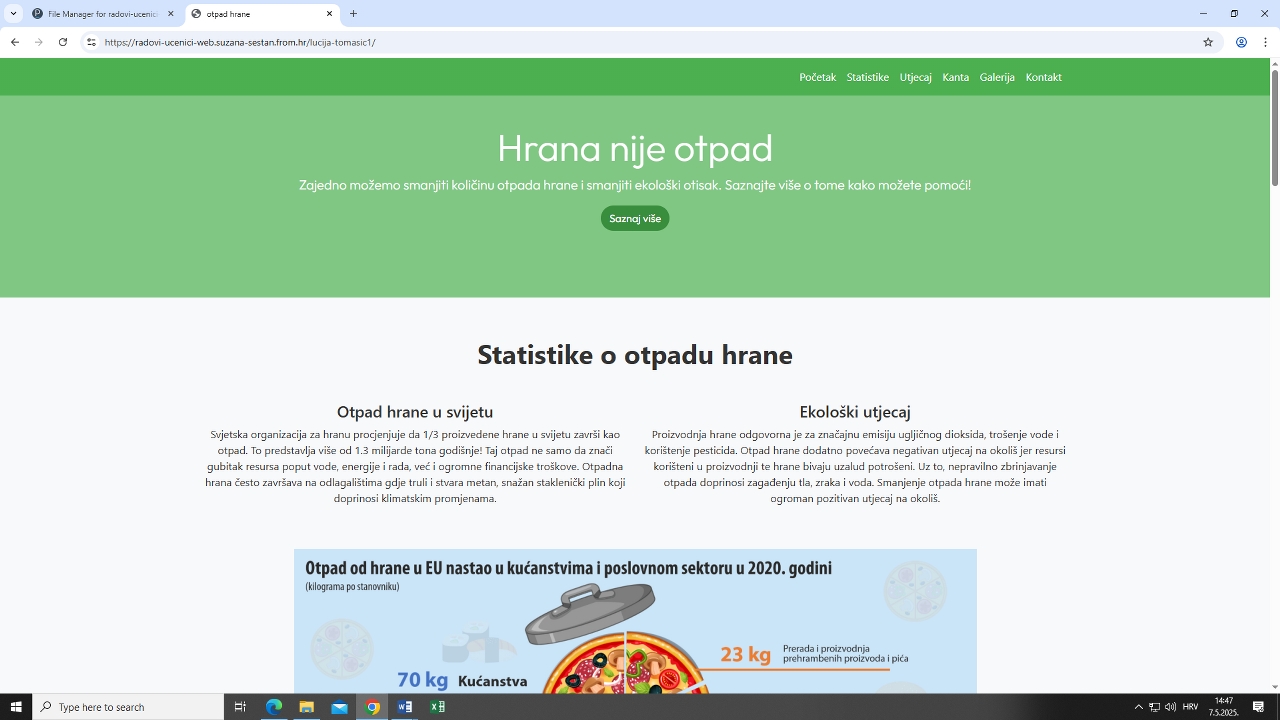Open a new browser tab

353,14
